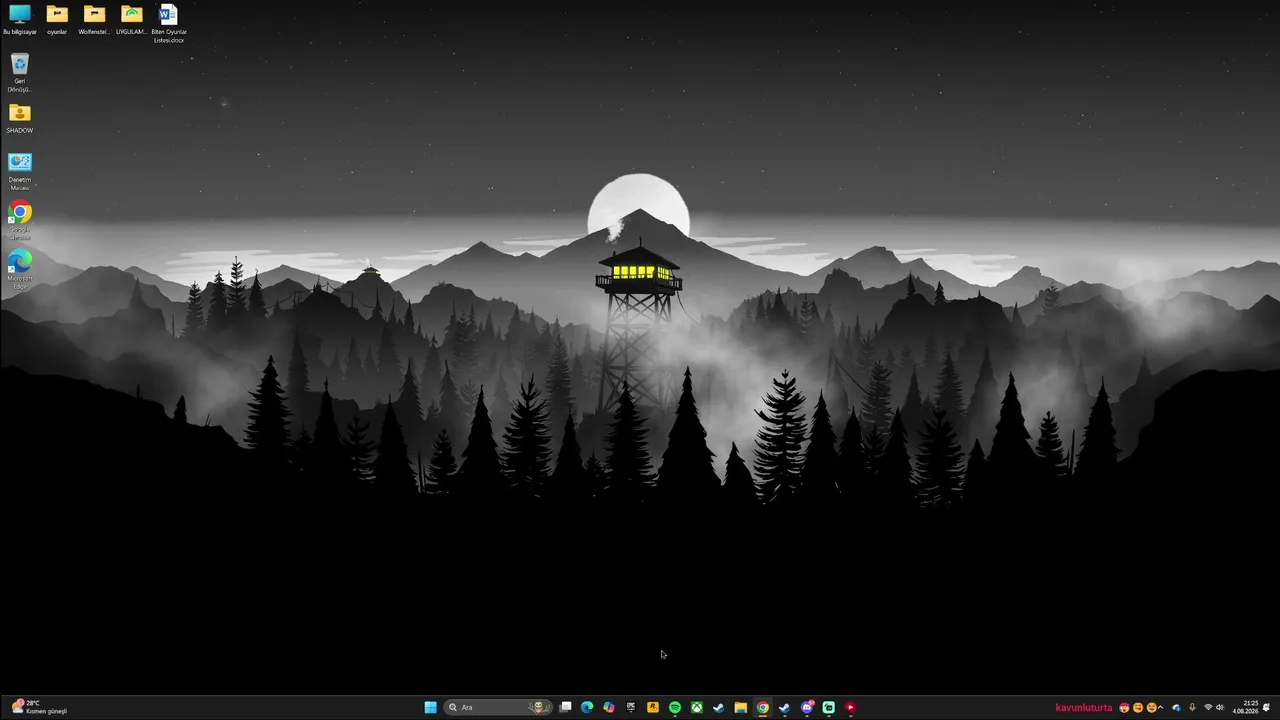The height and width of the screenshot is (720, 1280).
Task: Open the Wi-Fi network tray icon
Action: point(1207,707)
